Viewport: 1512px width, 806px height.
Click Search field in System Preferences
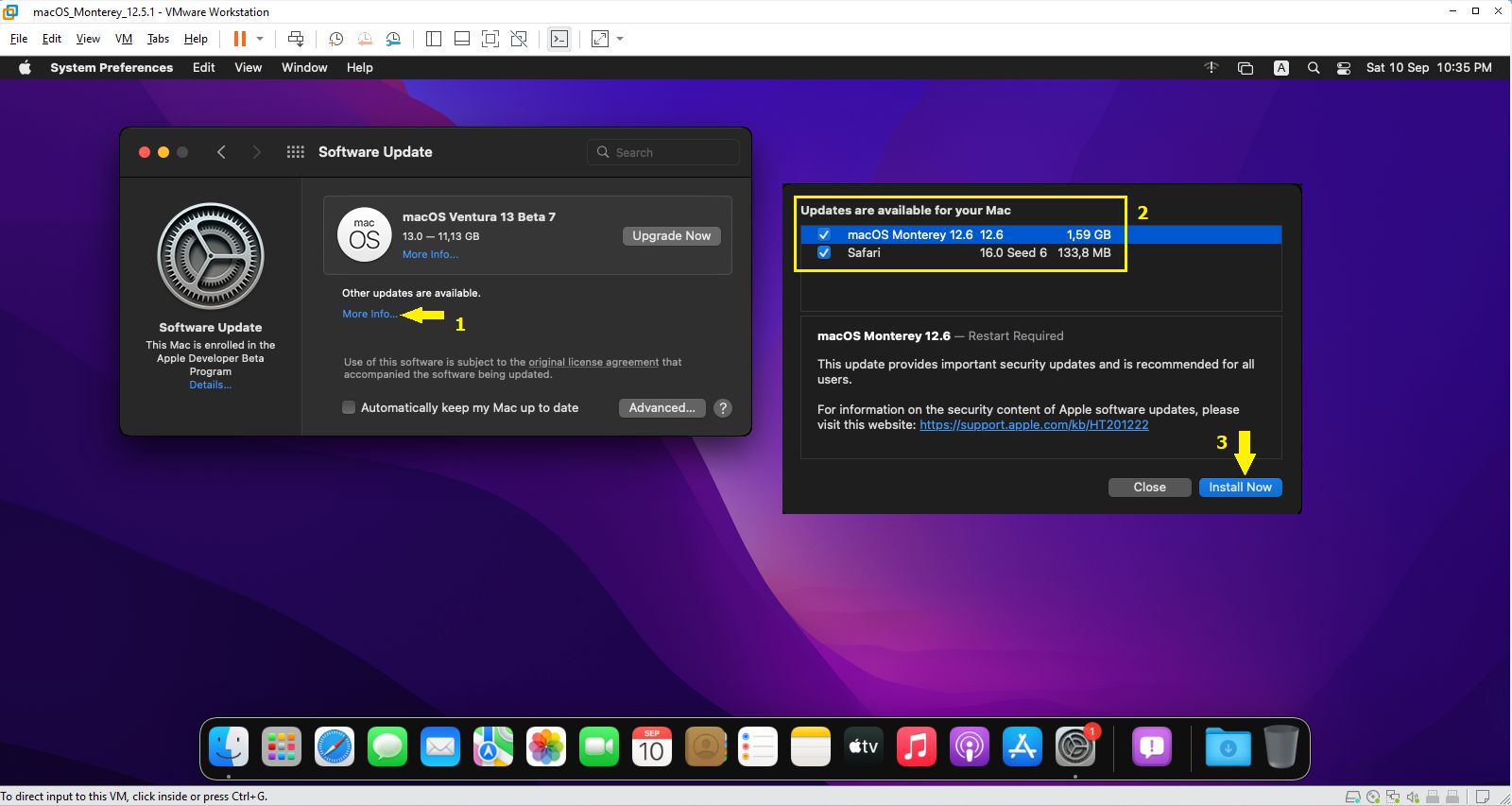click(662, 152)
